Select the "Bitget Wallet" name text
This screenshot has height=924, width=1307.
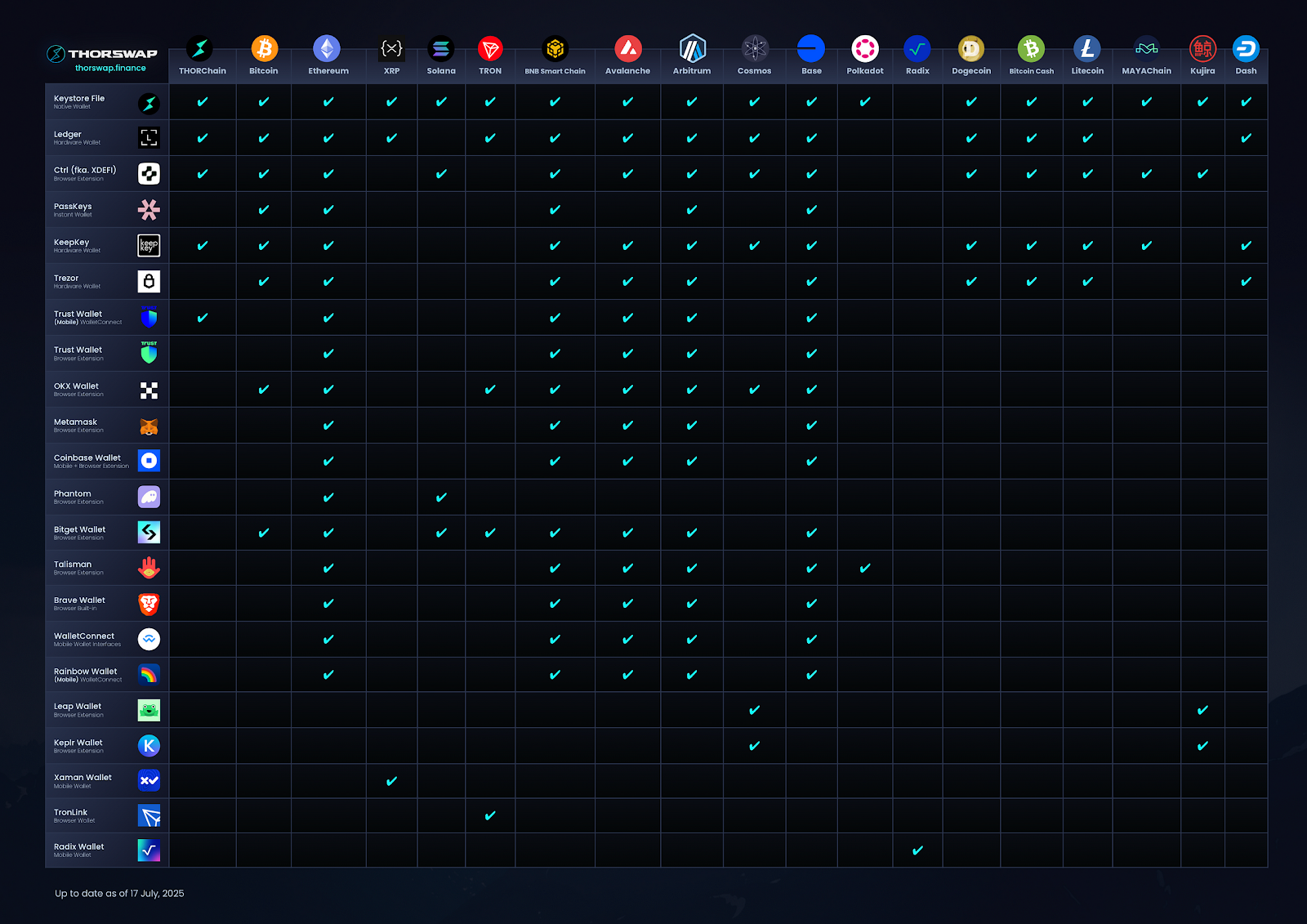tap(80, 529)
